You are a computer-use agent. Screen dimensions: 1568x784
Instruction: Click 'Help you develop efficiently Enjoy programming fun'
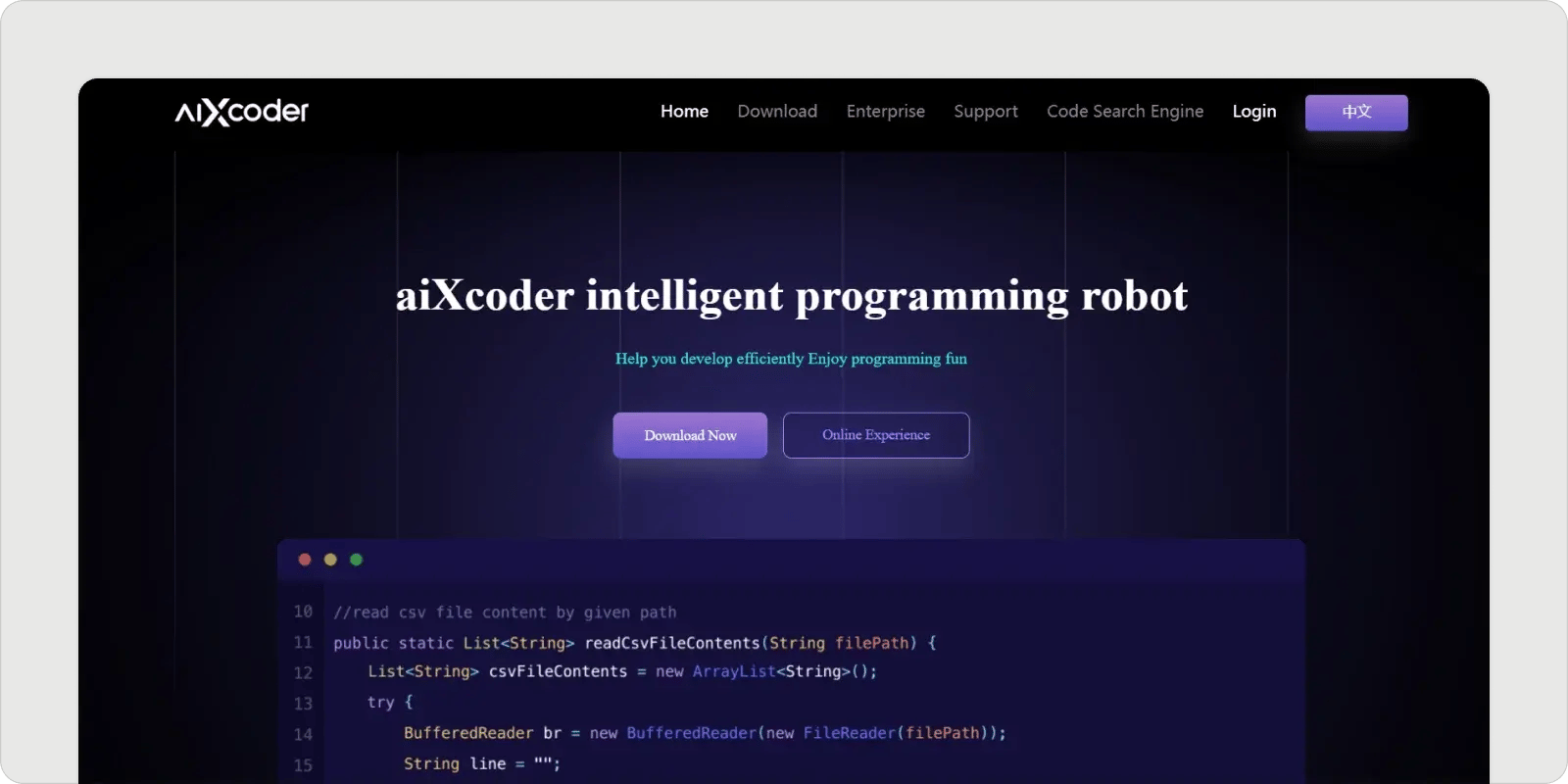(791, 359)
